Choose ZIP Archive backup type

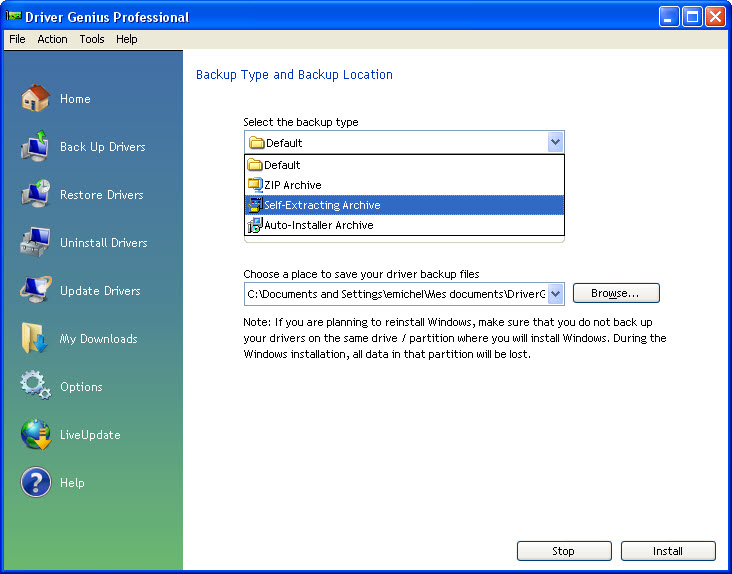(404, 185)
